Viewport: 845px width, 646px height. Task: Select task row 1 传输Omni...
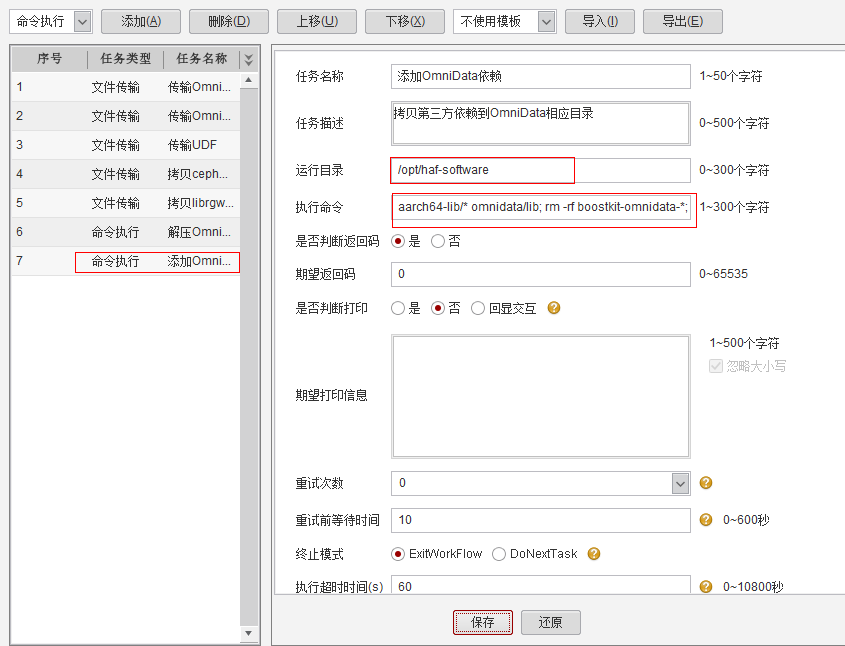126,87
